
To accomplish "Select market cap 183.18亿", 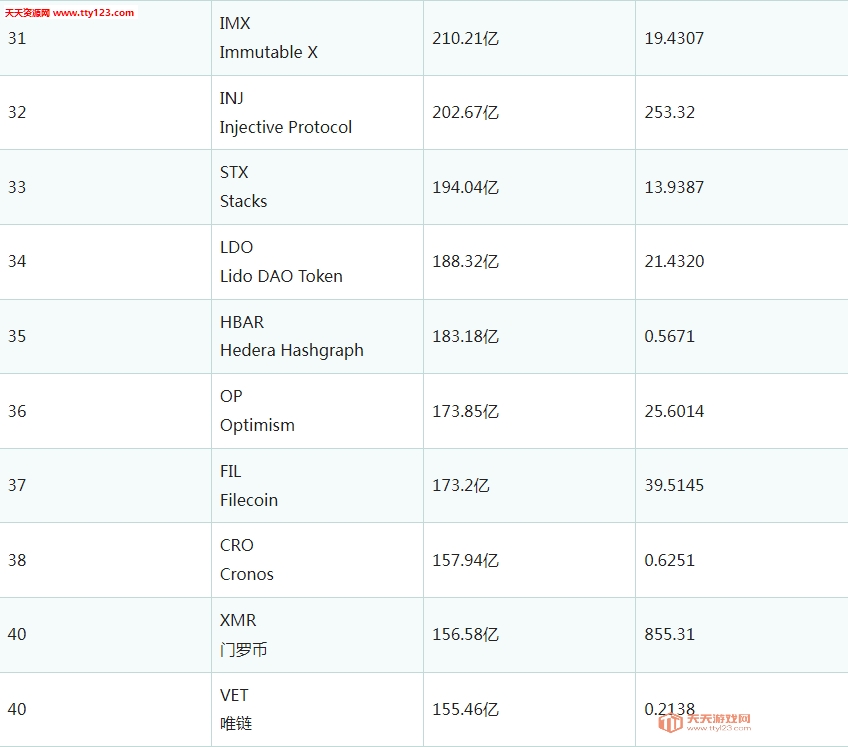I will tap(465, 336).
